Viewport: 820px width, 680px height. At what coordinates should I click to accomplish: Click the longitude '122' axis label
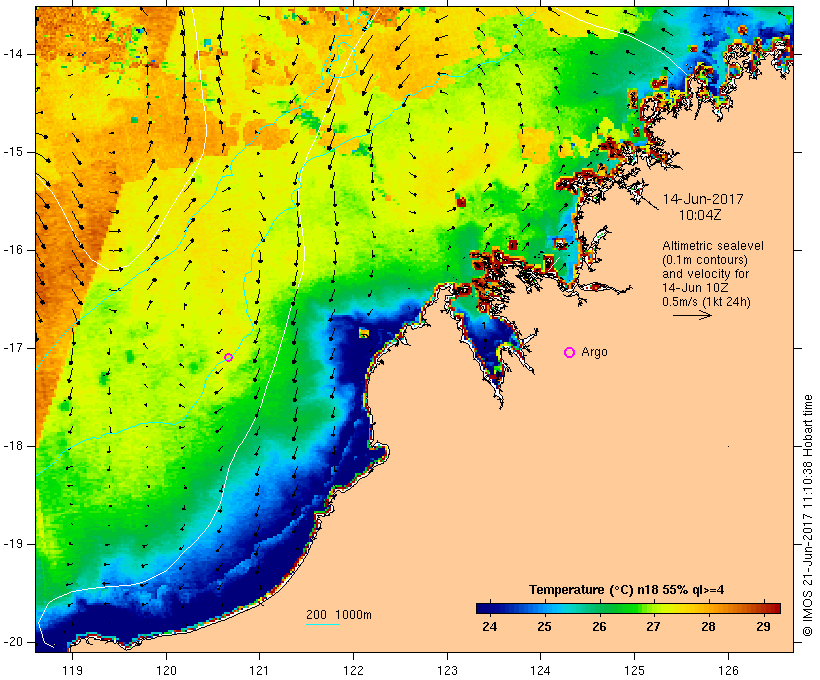354,670
